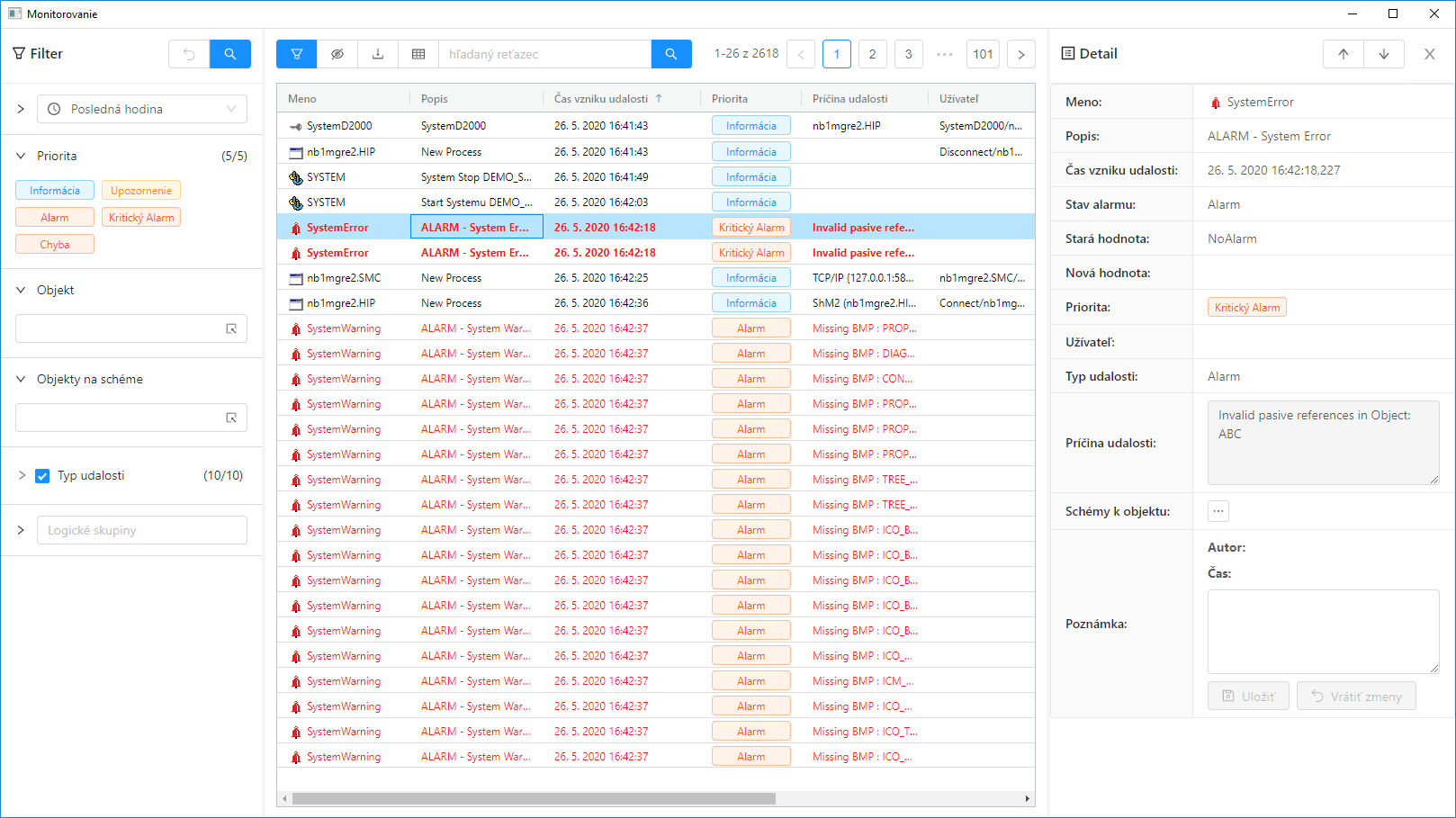Reset filter with the undo arrow button
Viewport: 1456px width, 818px height.
coord(189,54)
